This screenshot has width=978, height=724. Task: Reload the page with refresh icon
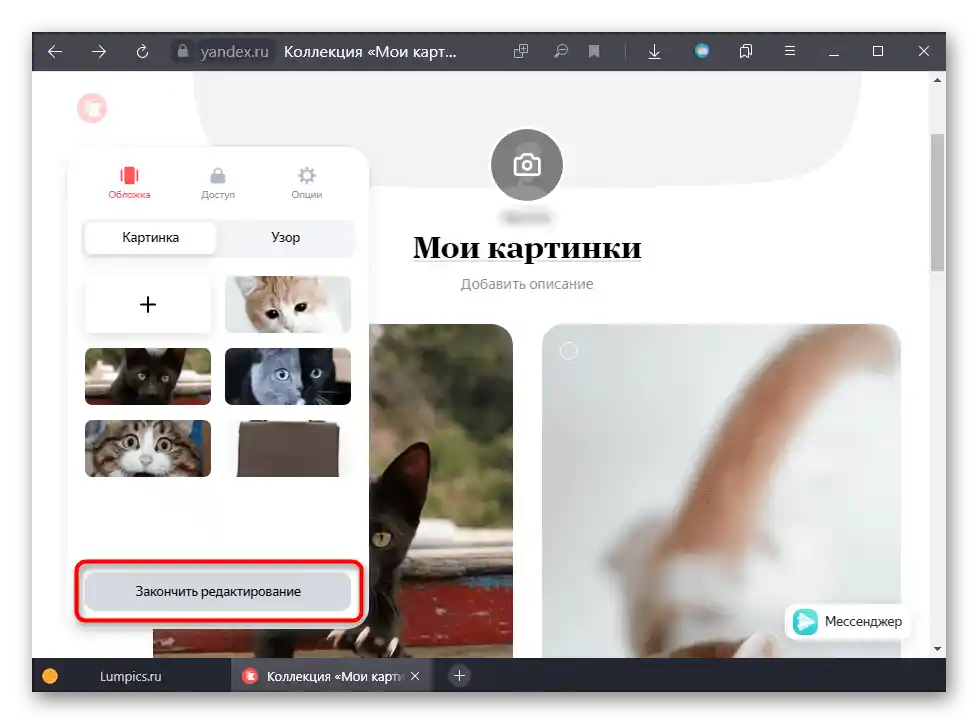142,51
